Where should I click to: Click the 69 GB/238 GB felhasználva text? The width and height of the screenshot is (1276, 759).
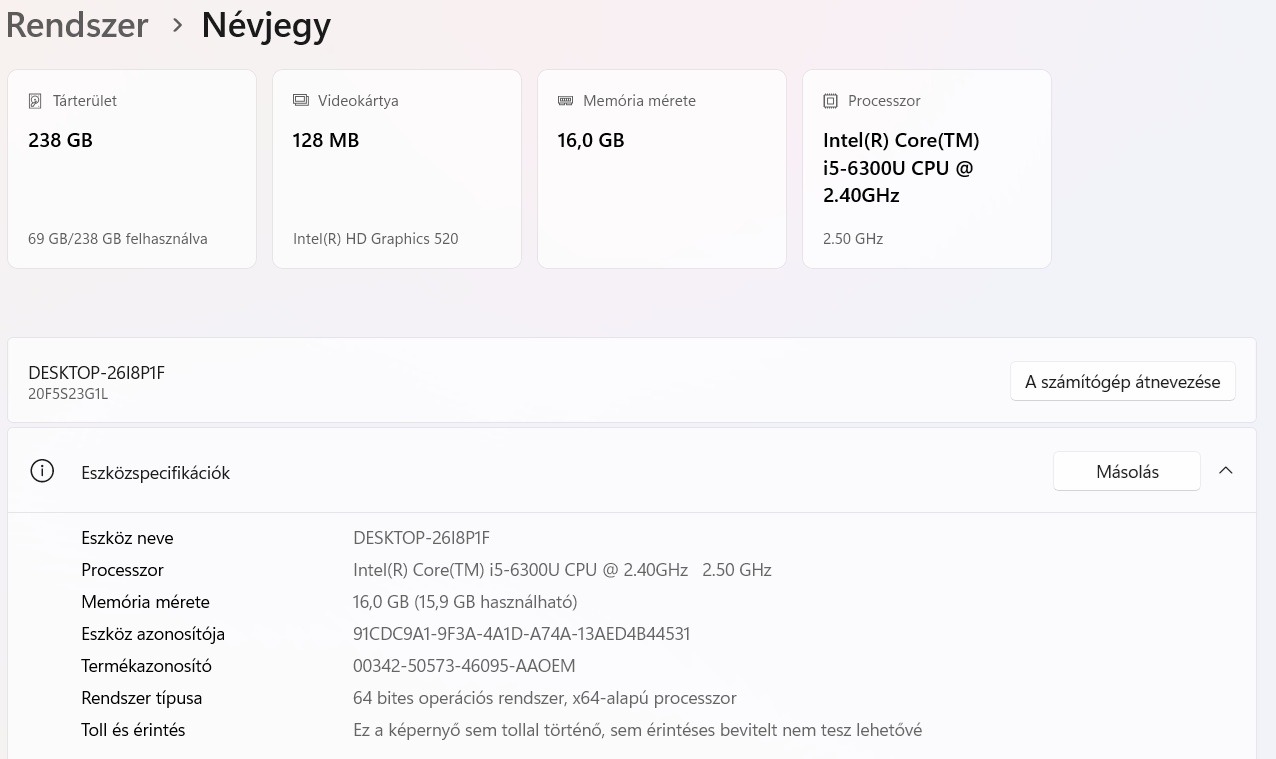tap(118, 239)
